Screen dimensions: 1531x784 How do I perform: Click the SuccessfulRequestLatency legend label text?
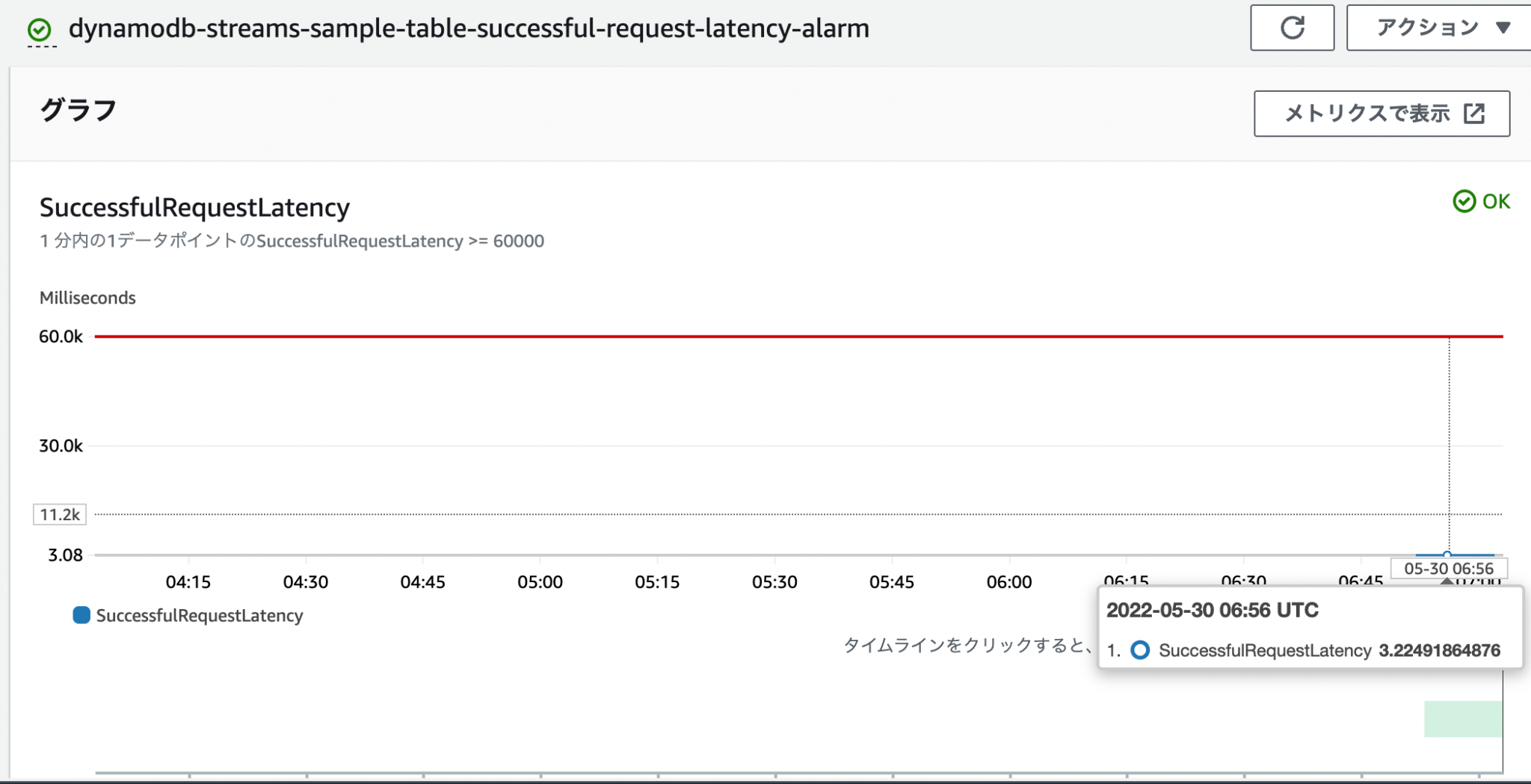click(197, 615)
